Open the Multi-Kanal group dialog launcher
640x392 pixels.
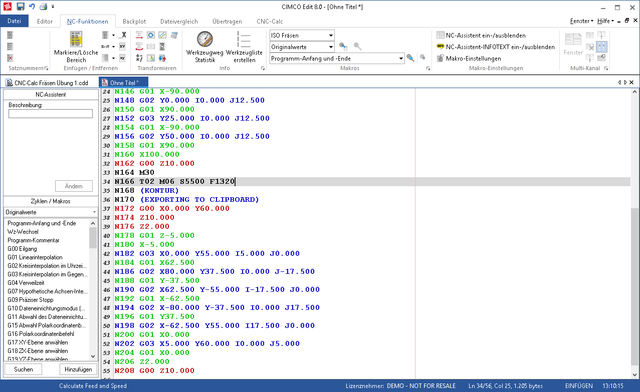pyautogui.click(x=606, y=68)
